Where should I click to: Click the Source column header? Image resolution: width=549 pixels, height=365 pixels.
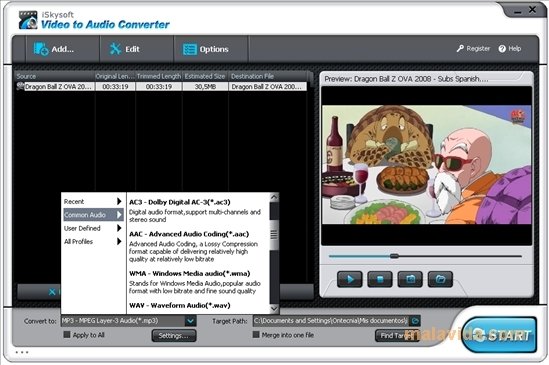(x=55, y=76)
